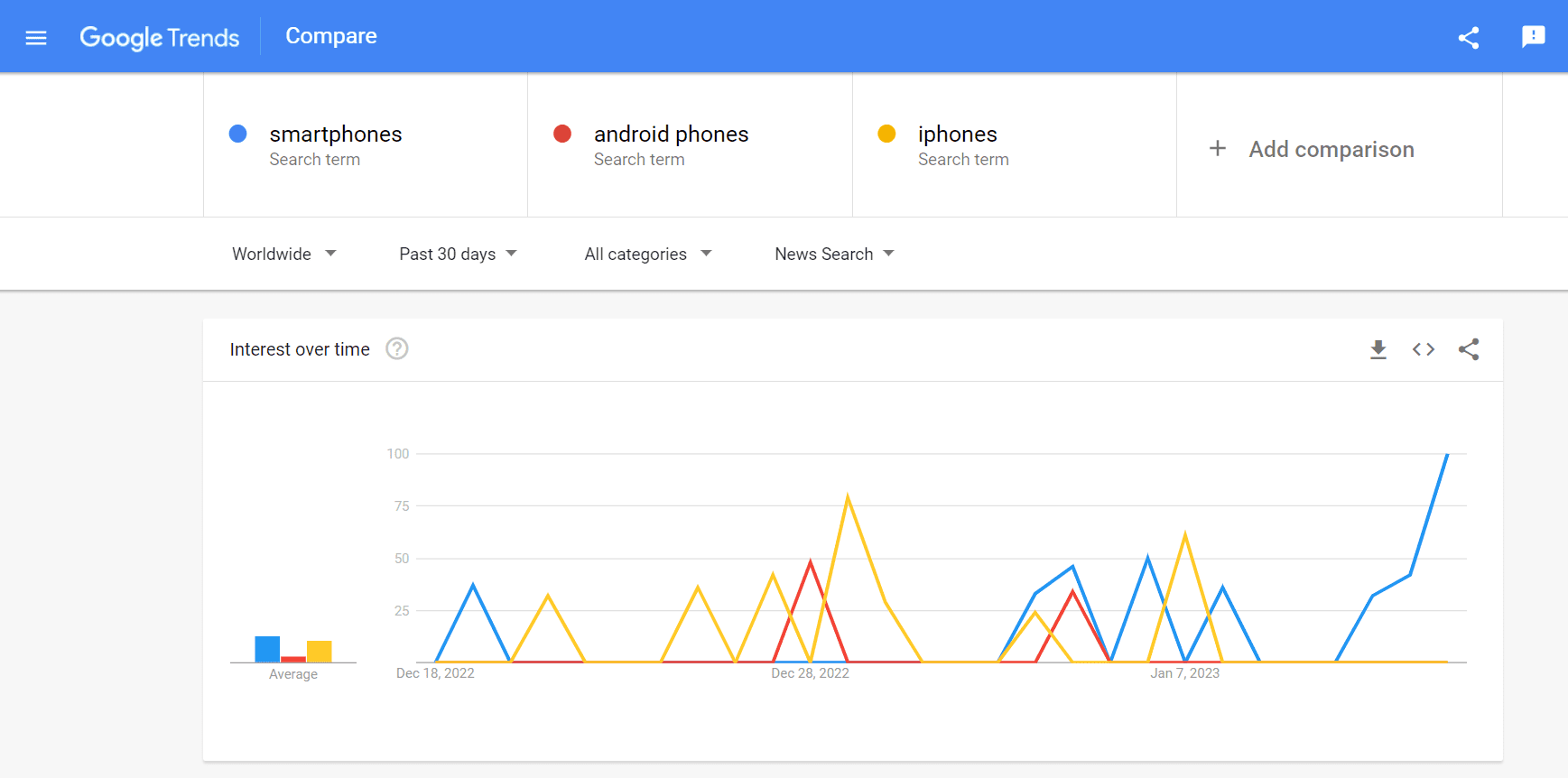Image resolution: width=1568 pixels, height=778 pixels.
Task: Click the Google Trends logo
Action: [x=160, y=37]
